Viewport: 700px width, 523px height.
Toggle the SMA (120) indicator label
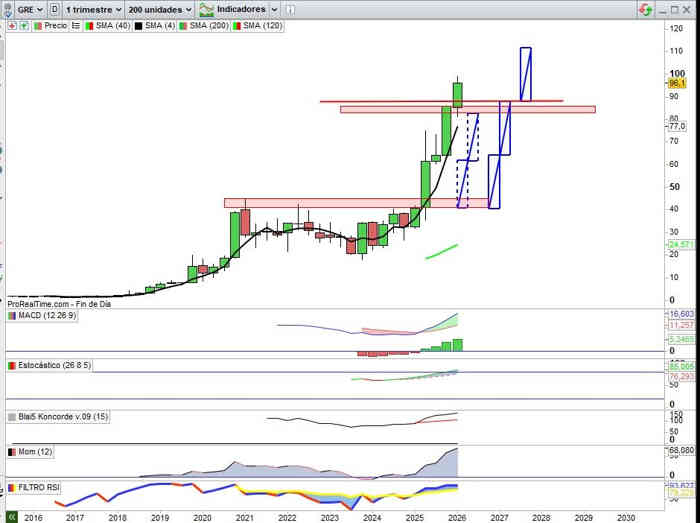(x=254, y=25)
